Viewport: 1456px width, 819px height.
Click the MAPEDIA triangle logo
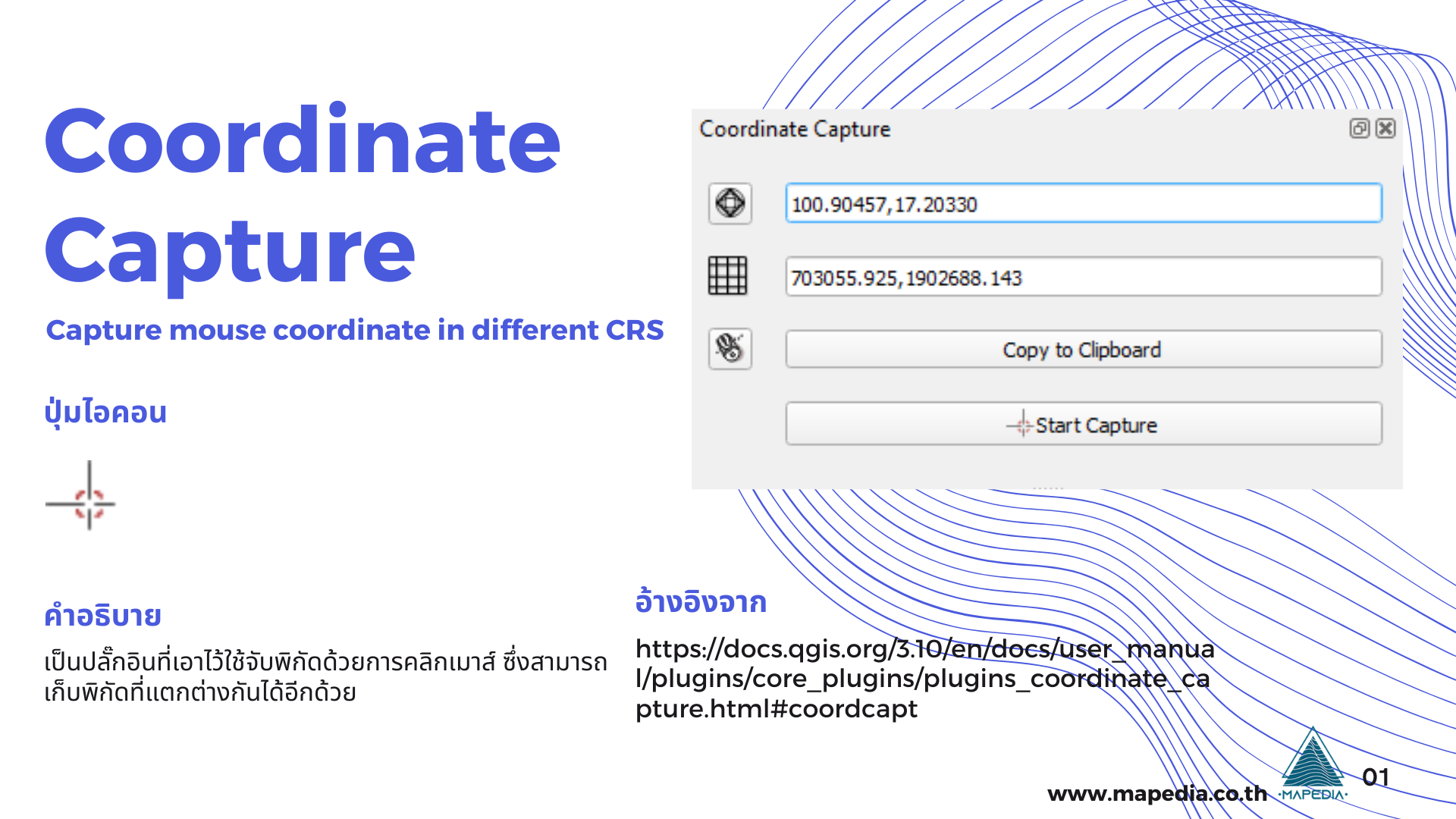click(x=1313, y=764)
